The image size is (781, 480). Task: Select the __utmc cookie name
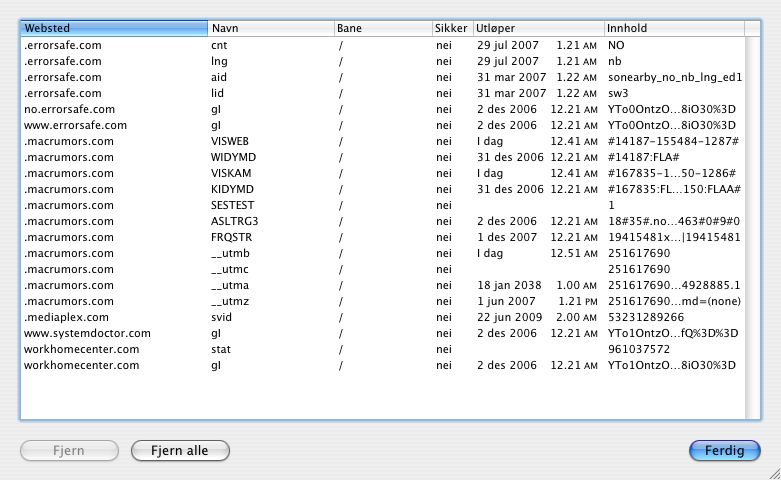230,269
